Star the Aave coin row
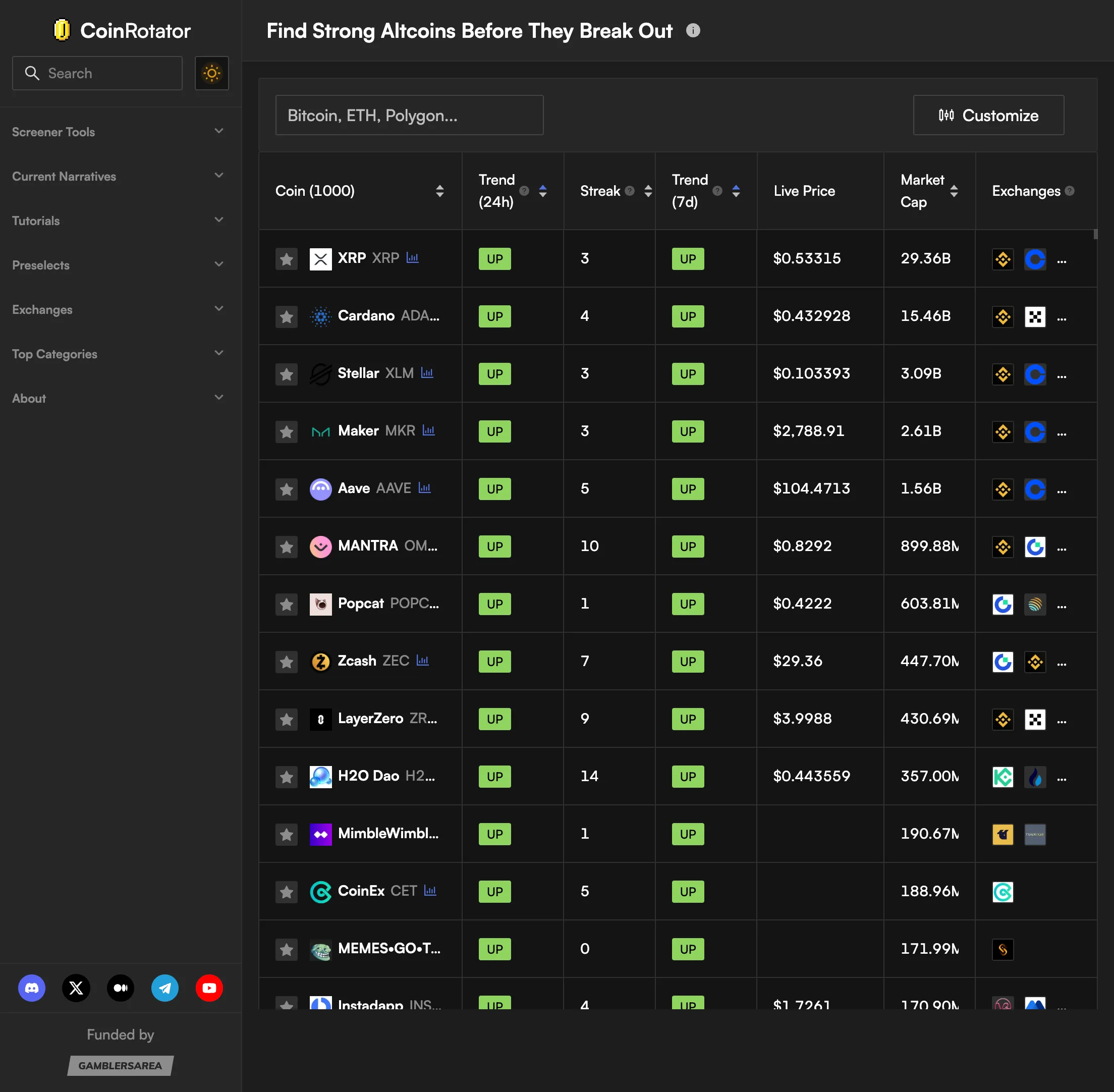Viewport: 1114px width, 1092px height. (x=286, y=489)
